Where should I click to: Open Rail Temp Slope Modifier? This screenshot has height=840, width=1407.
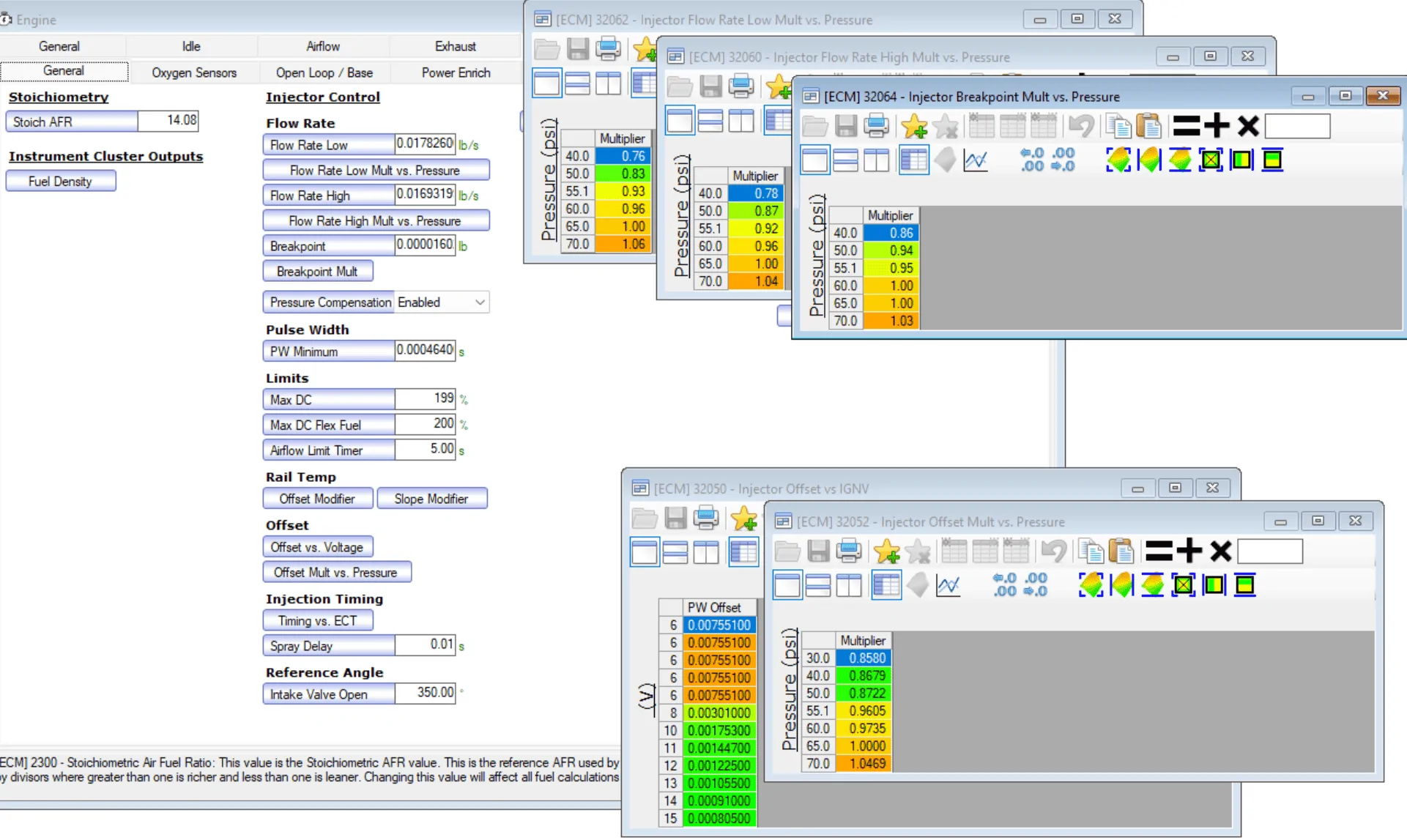coord(431,498)
